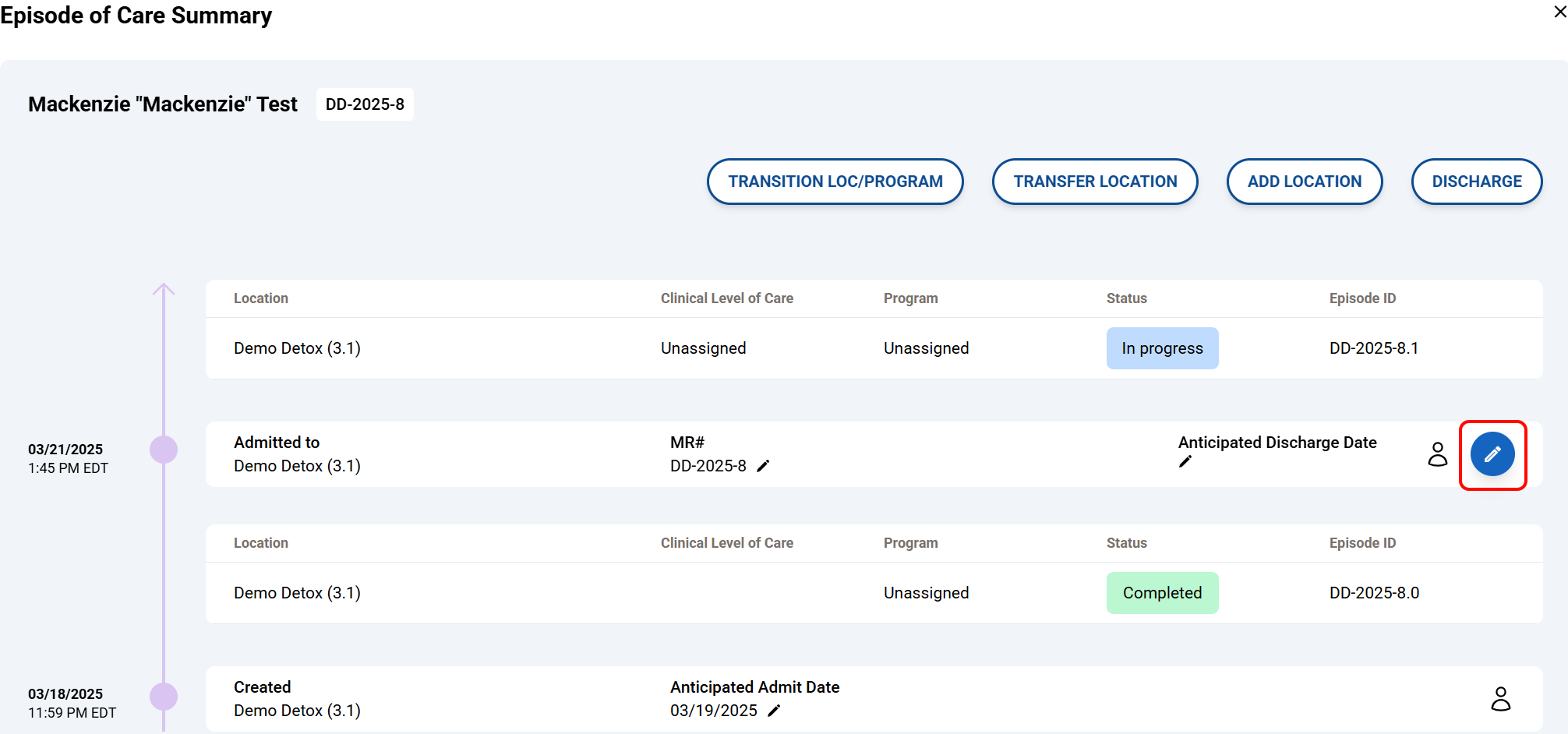This screenshot has width=1568, height=734.
Task: Click the In progress status badge
Action: (x=1162, y=348)
